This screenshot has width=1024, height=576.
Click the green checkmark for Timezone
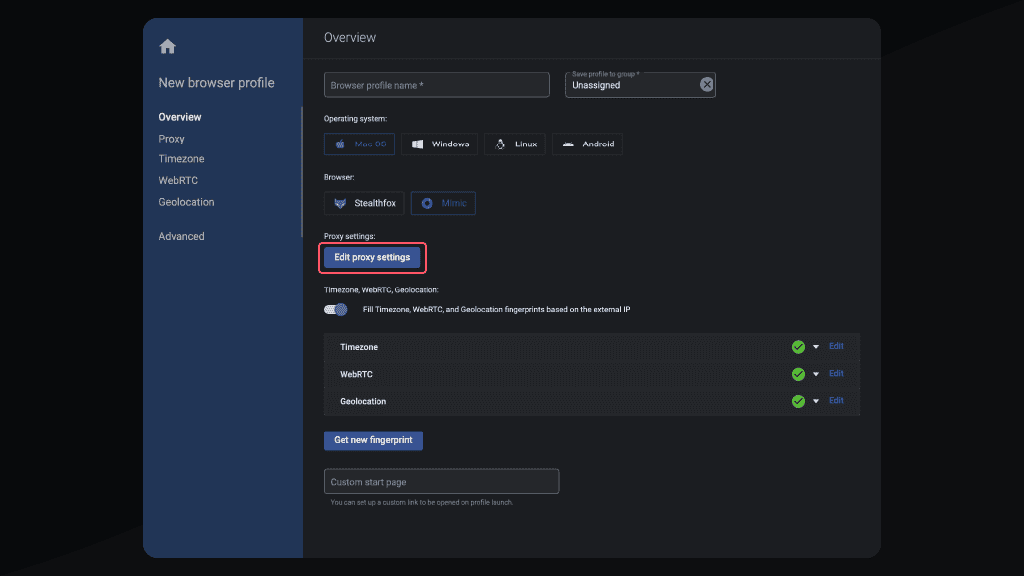click(798, 347)
